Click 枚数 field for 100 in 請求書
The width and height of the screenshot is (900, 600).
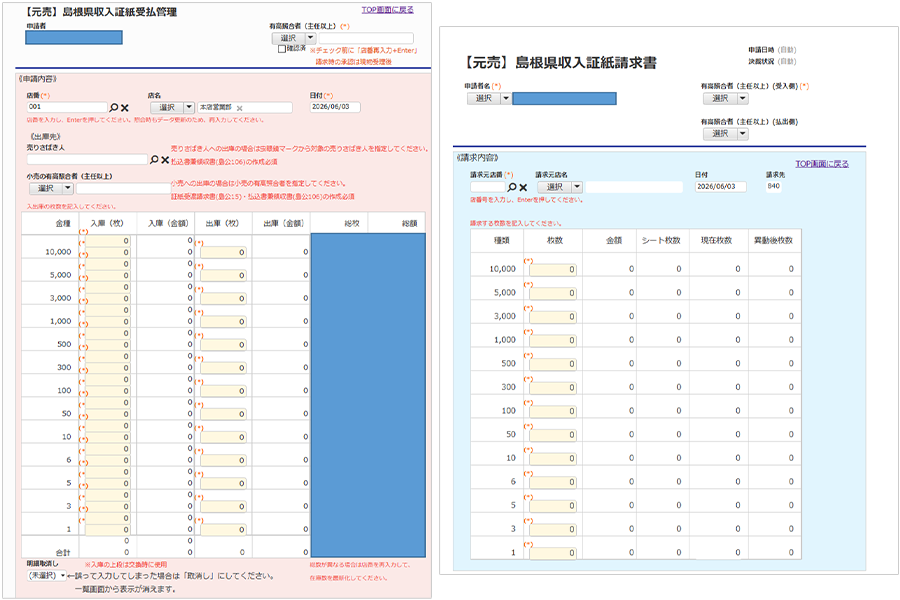click(553, 411)
